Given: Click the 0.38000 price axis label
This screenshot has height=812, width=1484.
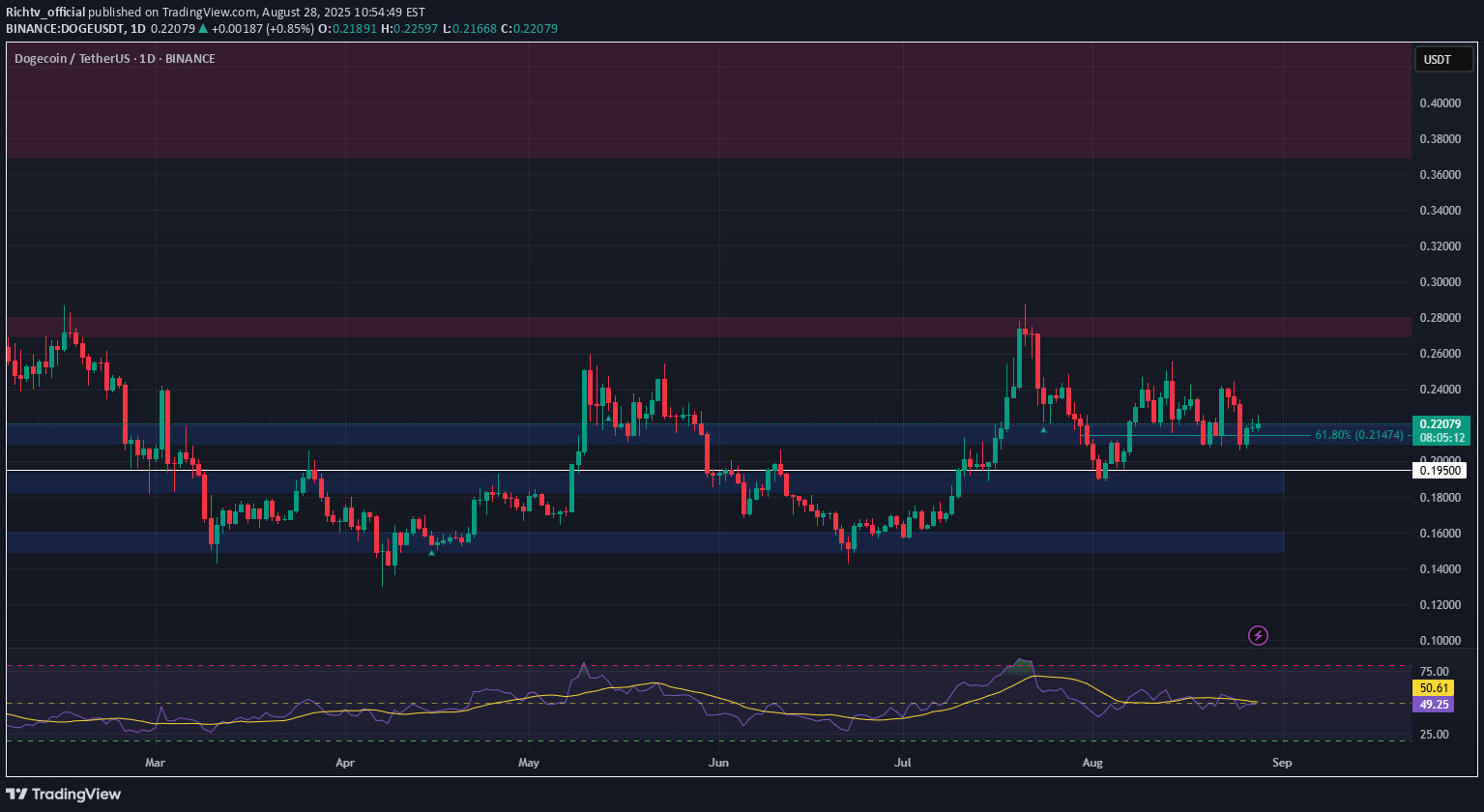Looking at the screenshot, I should (1440, 139).
